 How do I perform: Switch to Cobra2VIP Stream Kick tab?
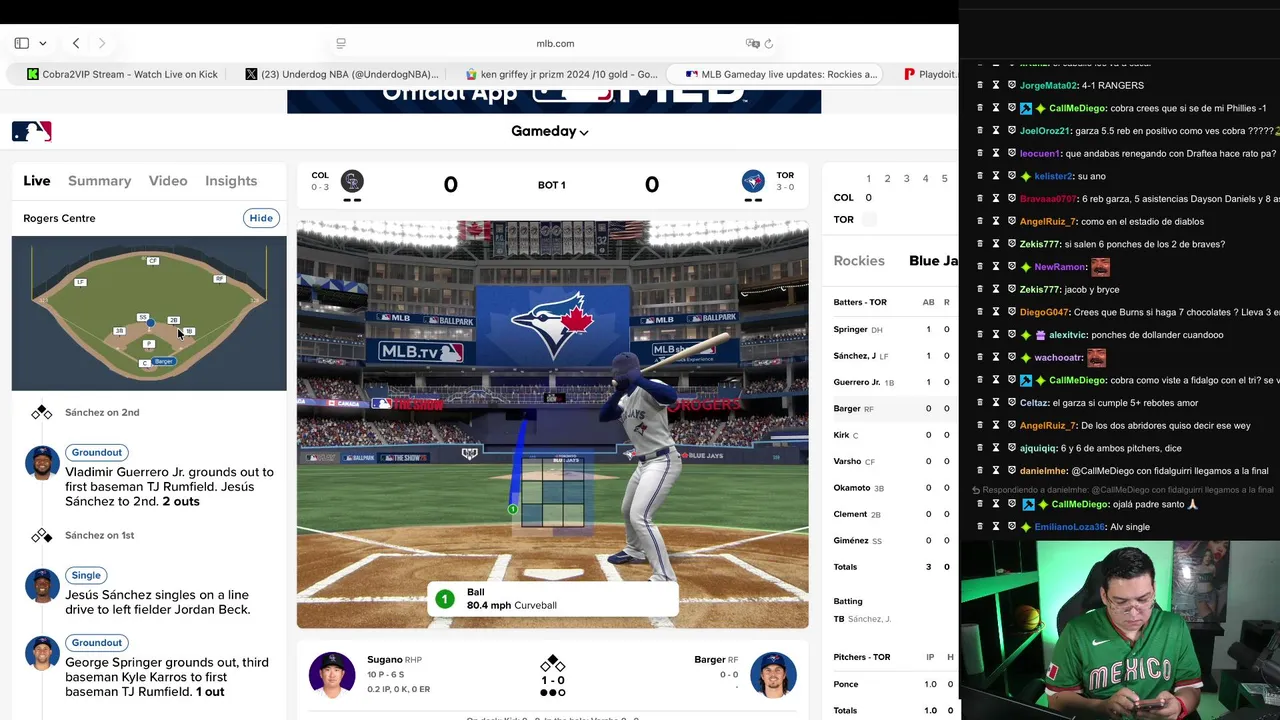[x=123, y=74]
